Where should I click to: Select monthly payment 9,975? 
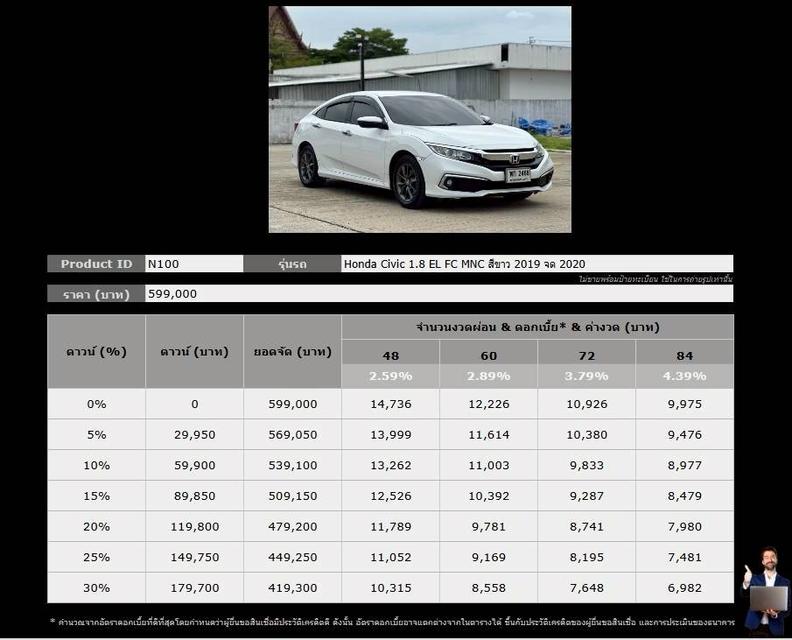click(x=684, y=404)
